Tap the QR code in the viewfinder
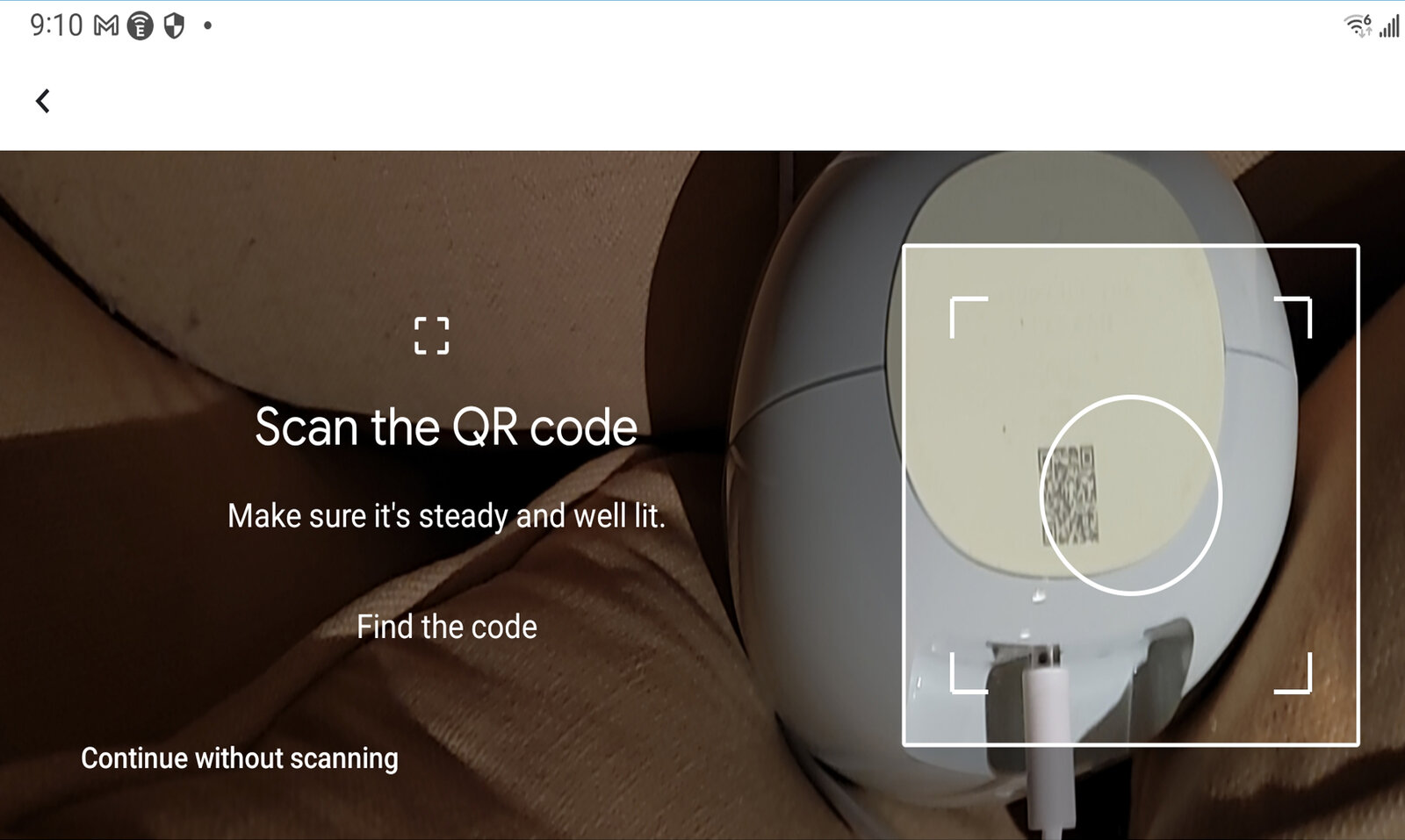 1070,494
